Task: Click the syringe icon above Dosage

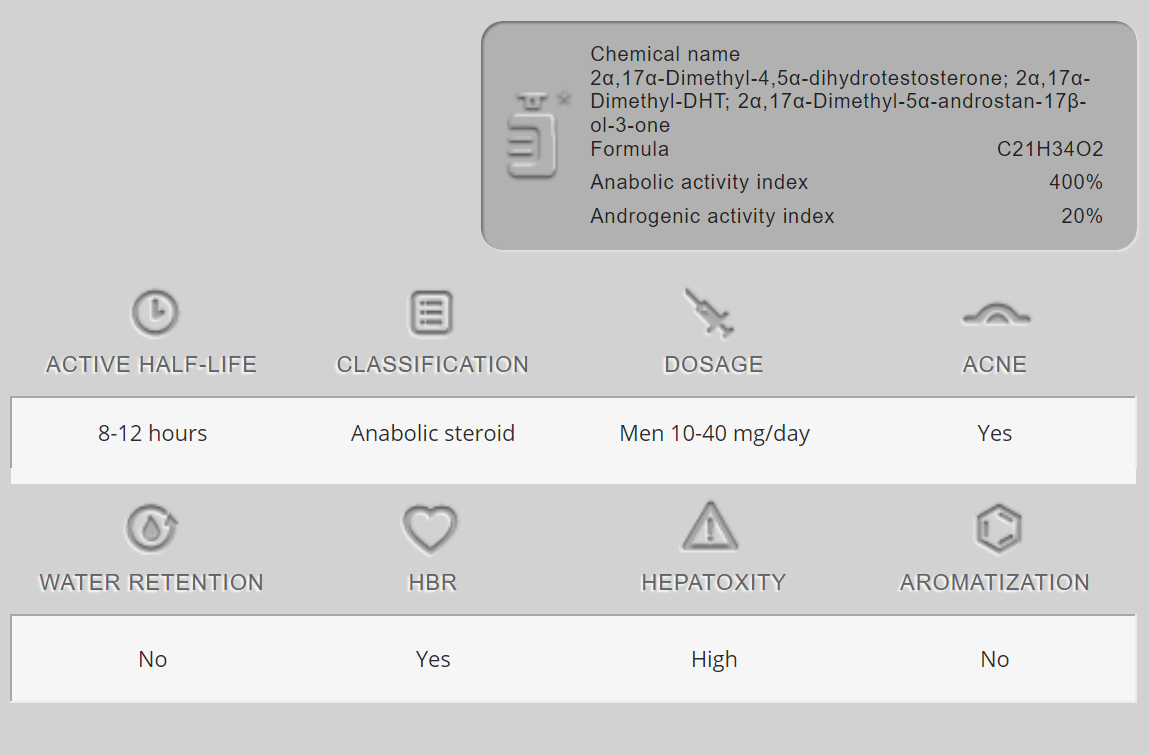Action: point(710,312)
